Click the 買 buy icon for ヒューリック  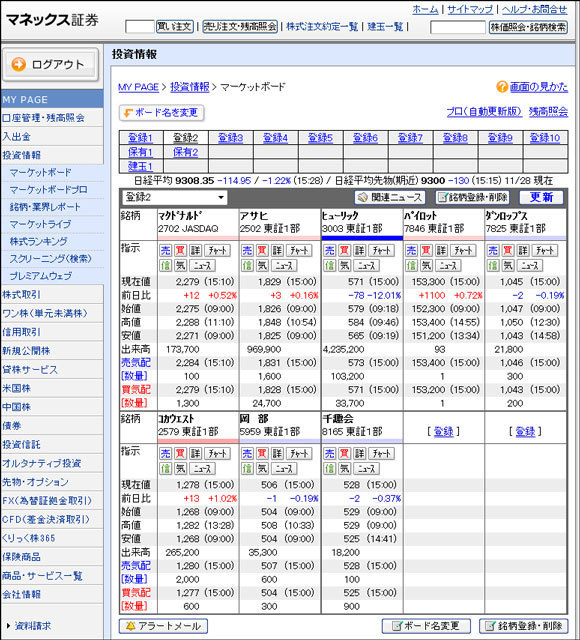tap(344, 250)
